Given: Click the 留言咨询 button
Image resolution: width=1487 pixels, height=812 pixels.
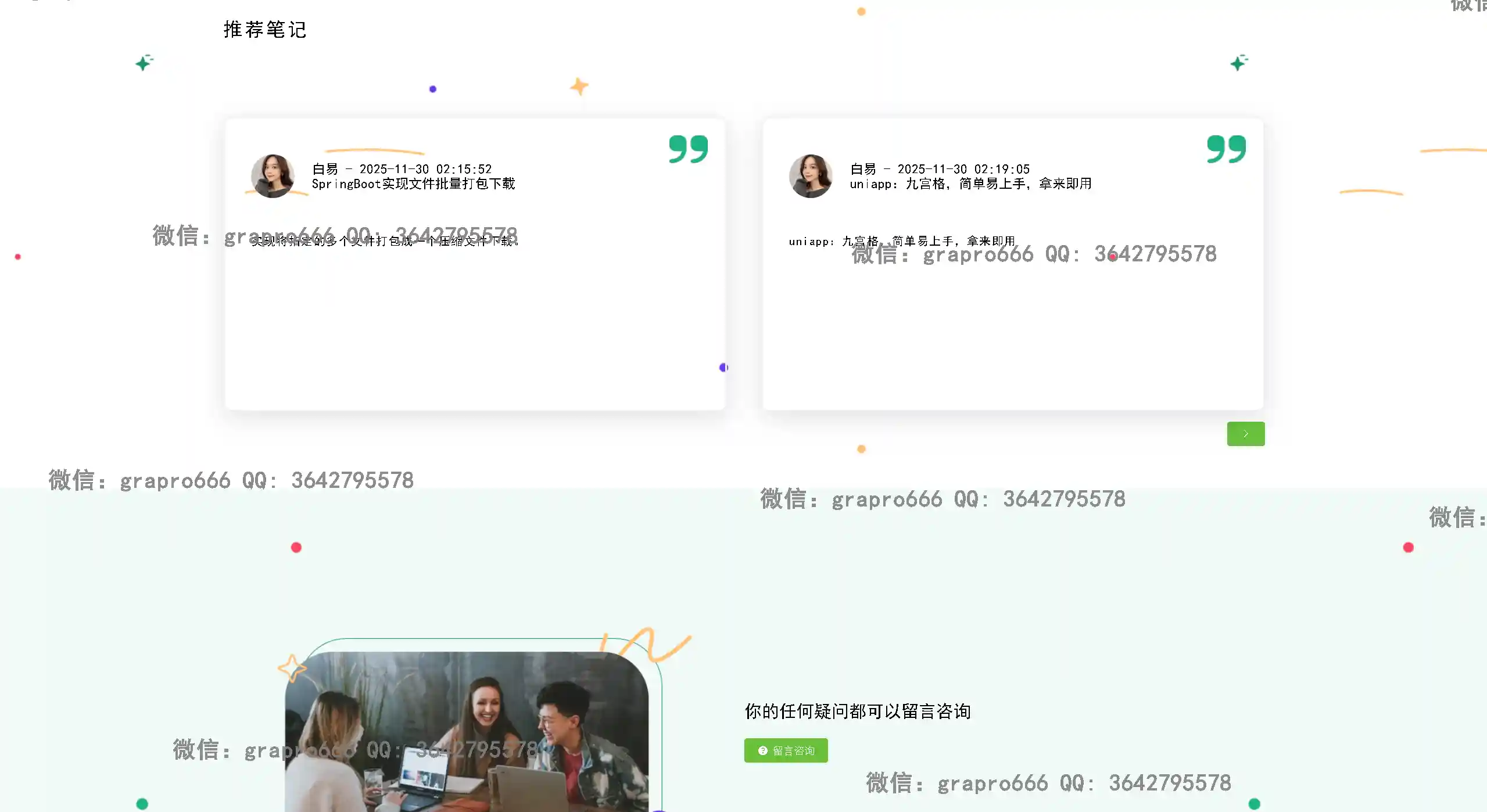Looking at the screenshot, I should coord(786,750).
